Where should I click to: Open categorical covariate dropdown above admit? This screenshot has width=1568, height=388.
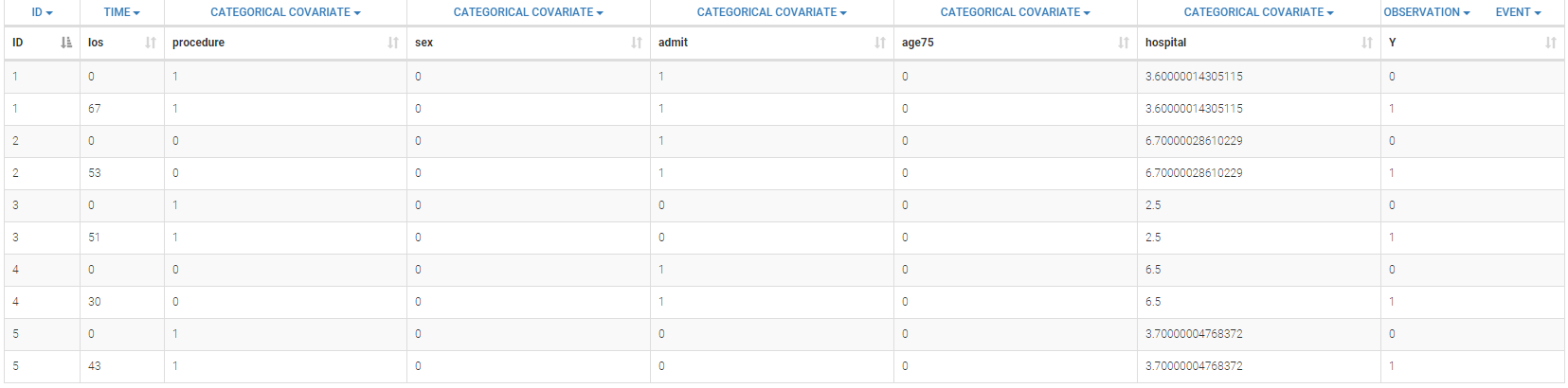(771, 12)
